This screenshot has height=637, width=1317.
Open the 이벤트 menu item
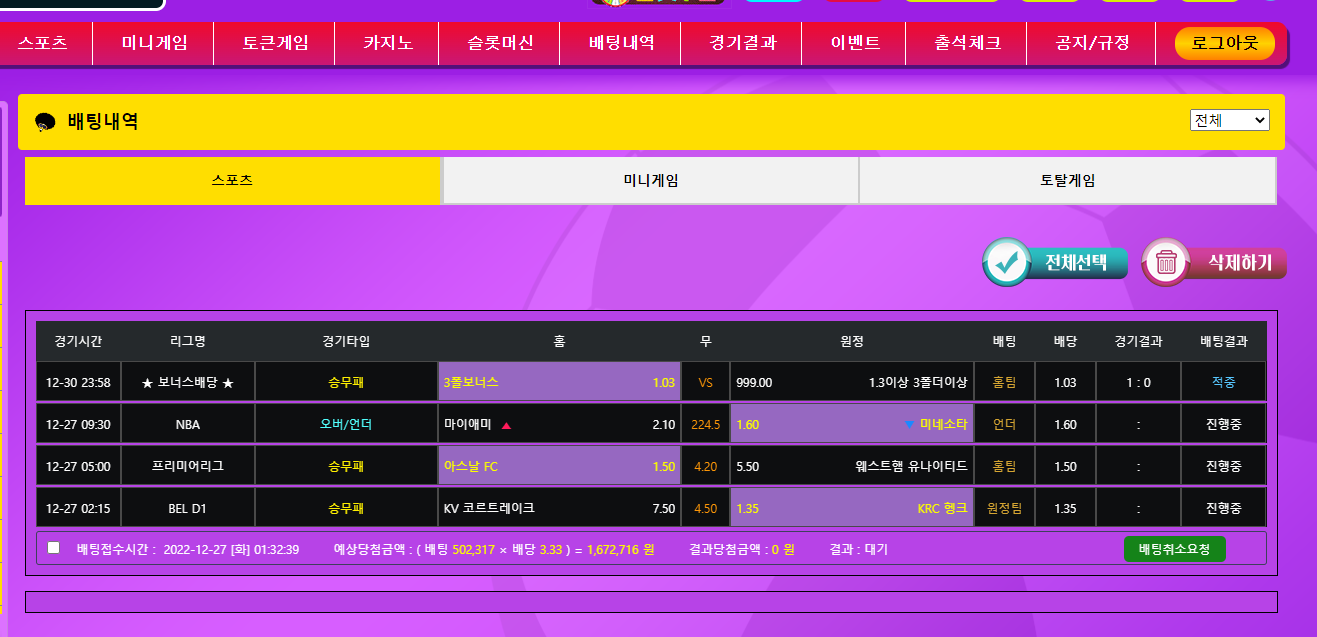coord(855,43)
